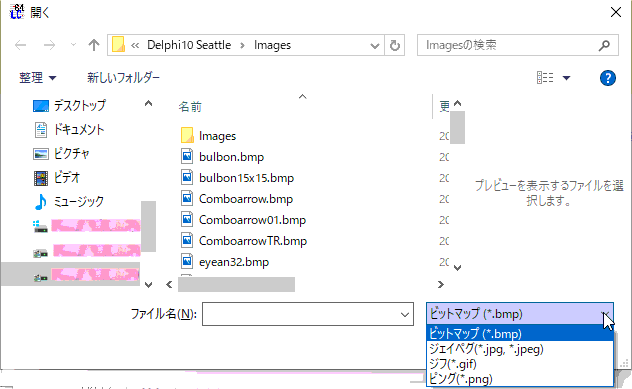Select the Images folder in file list
The image size is (632, 389).
[218, 136]
